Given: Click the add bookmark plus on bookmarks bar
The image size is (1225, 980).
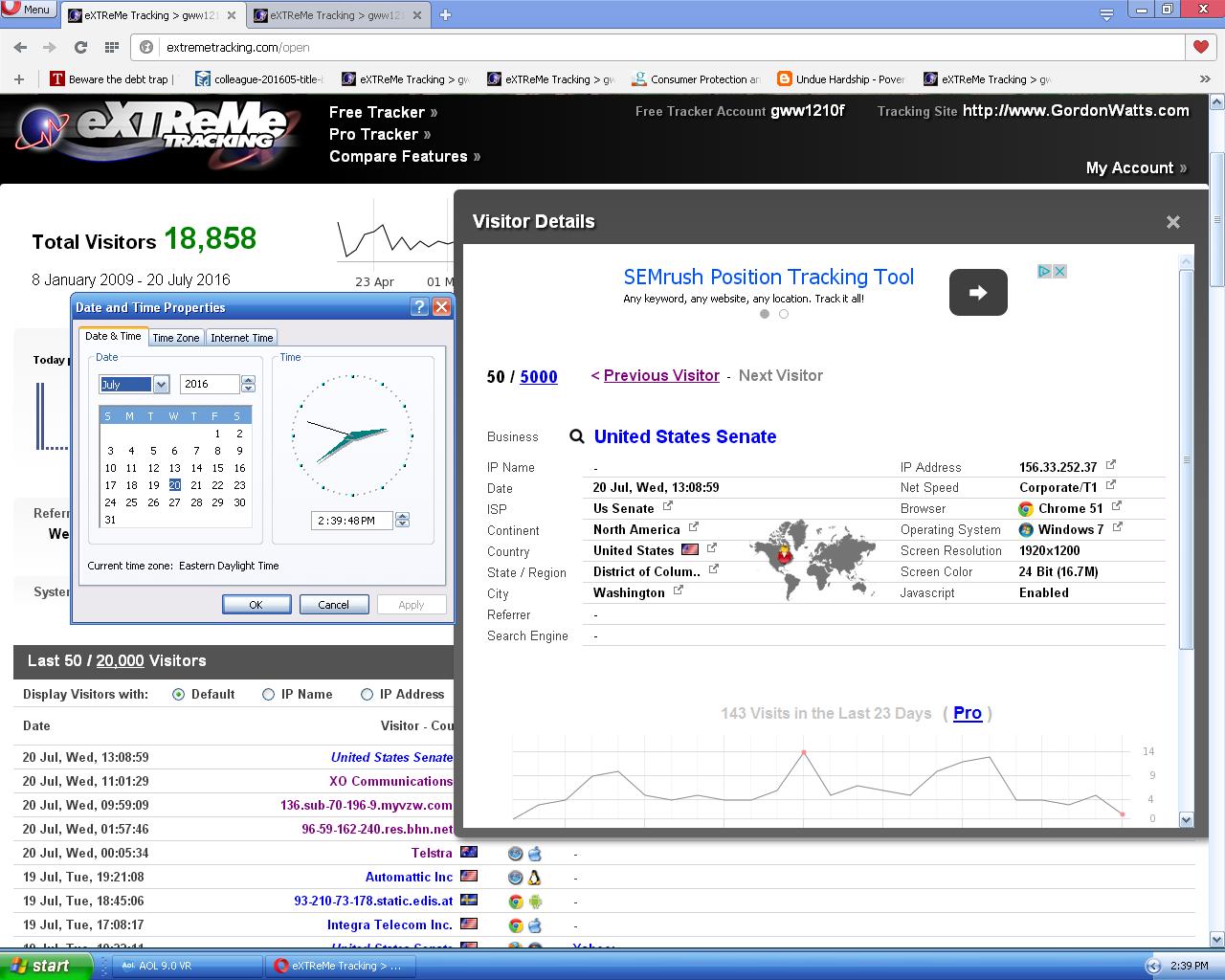Looking at the screenshot, I should point(18,79).
